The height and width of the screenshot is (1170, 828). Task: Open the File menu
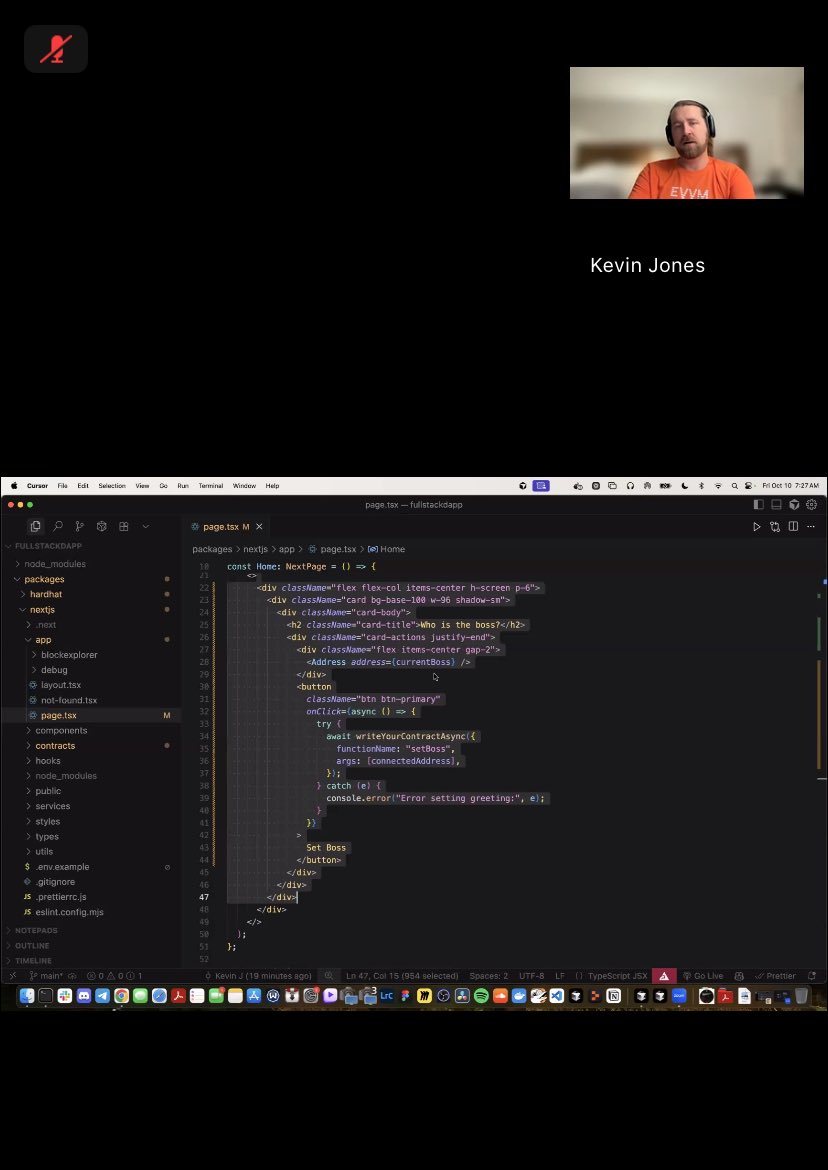[63, 486]
